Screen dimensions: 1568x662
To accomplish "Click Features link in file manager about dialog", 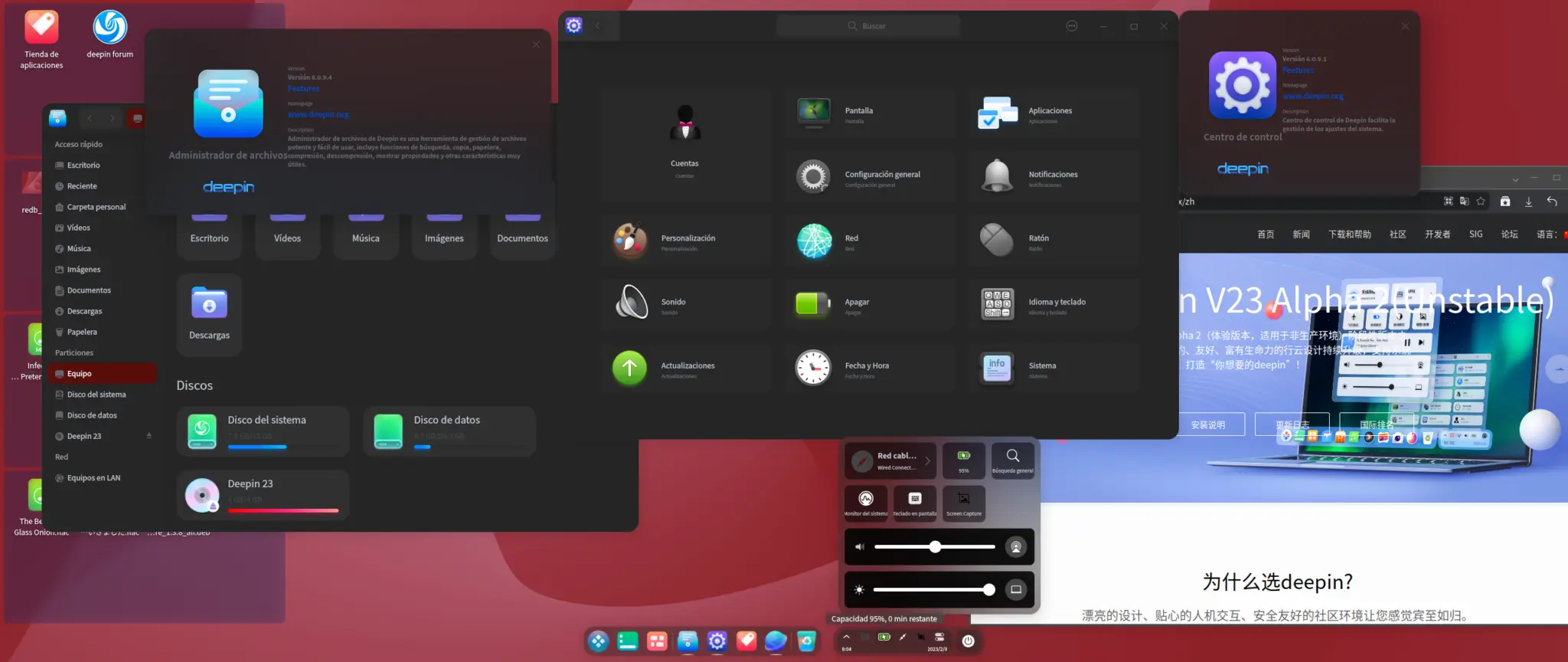I will [303, 89].
